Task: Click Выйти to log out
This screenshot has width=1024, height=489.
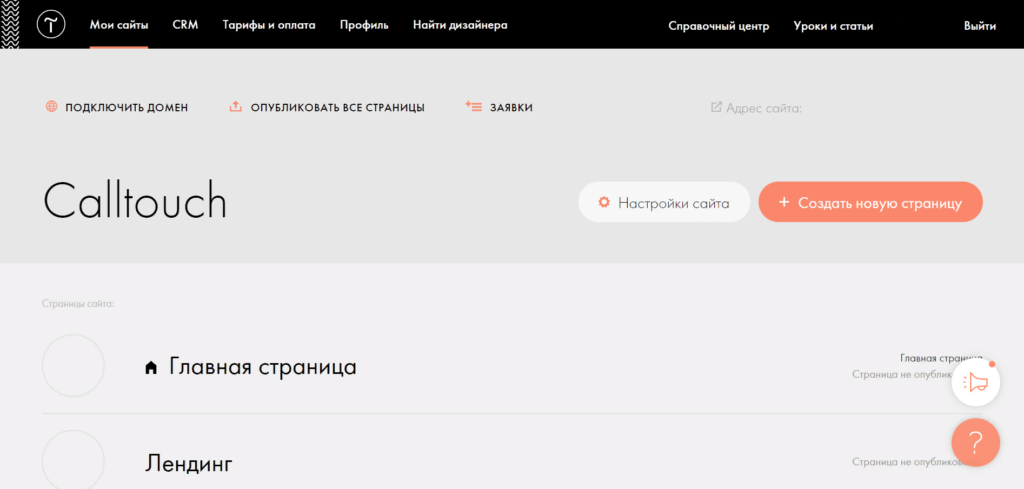Action: click(x=979, y=26)
